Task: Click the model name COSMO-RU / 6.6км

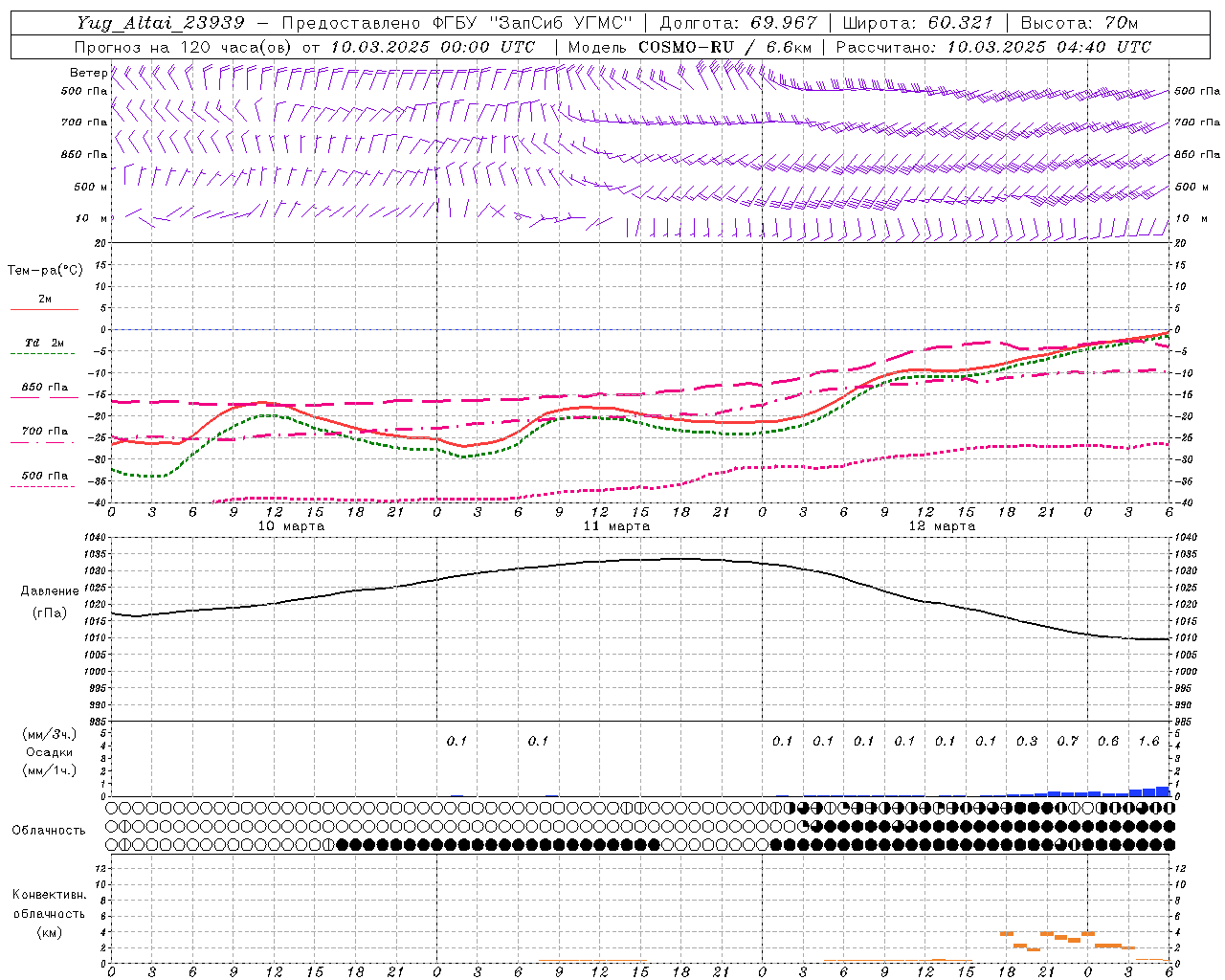Action: [x=725, y=47]
